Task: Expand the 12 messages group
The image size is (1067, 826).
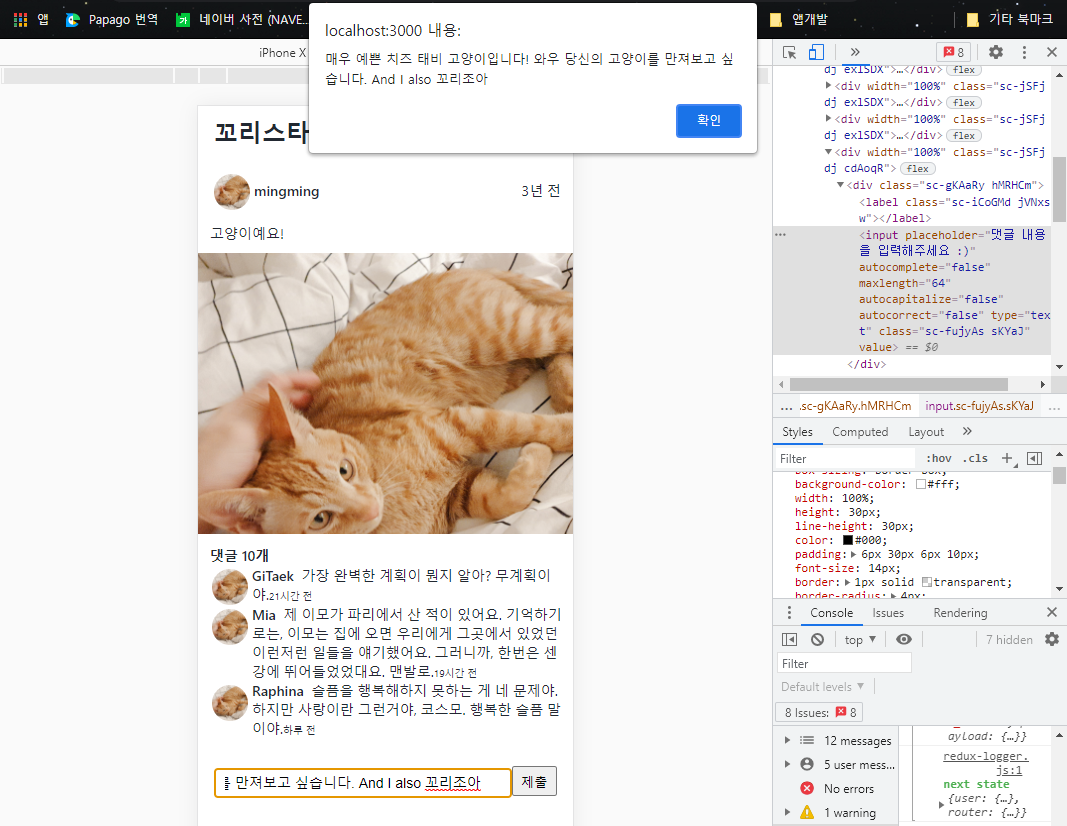Action: pyautogui.click(x=787, y=740)
